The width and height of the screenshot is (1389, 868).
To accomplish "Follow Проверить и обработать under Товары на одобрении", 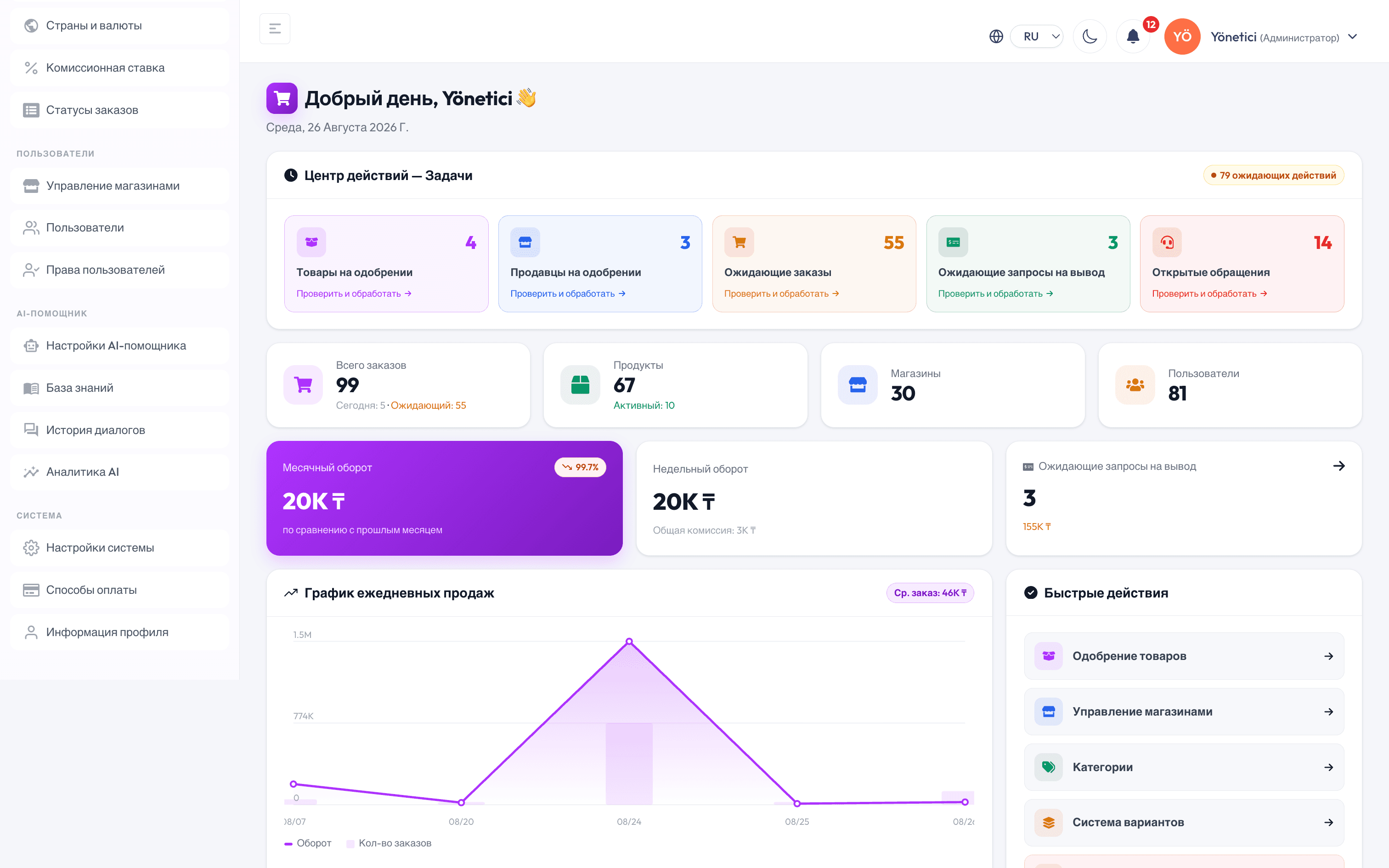I will click(354, 293).
